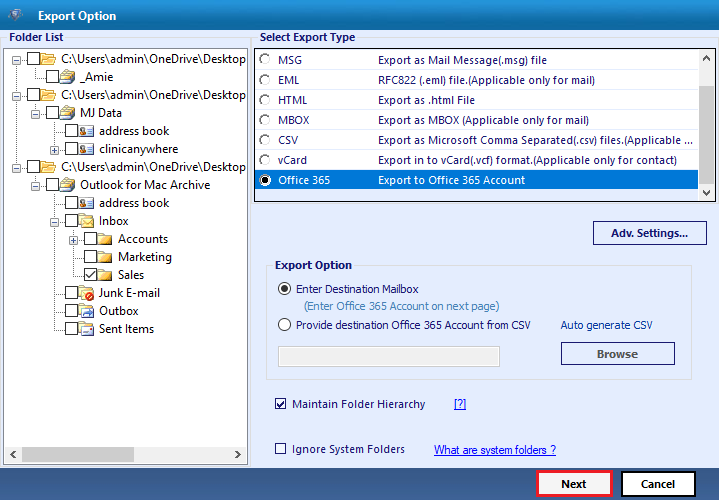Image resolution: width=719 pixels, height=500 pixels.
Task: Collapse Outlook for Mac Archive node
Action: pos(35,185)
